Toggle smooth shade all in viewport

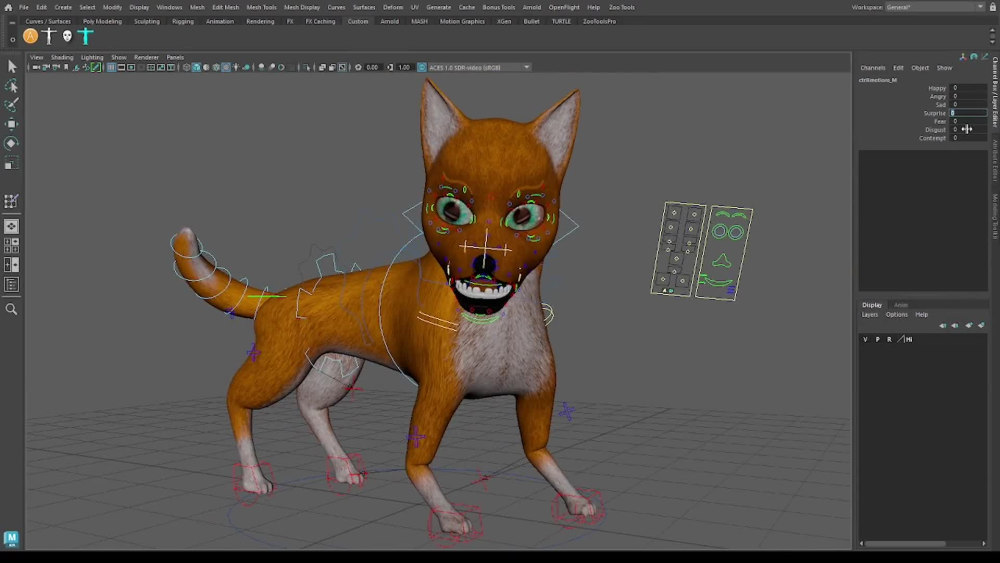click(x=196, y=67)
